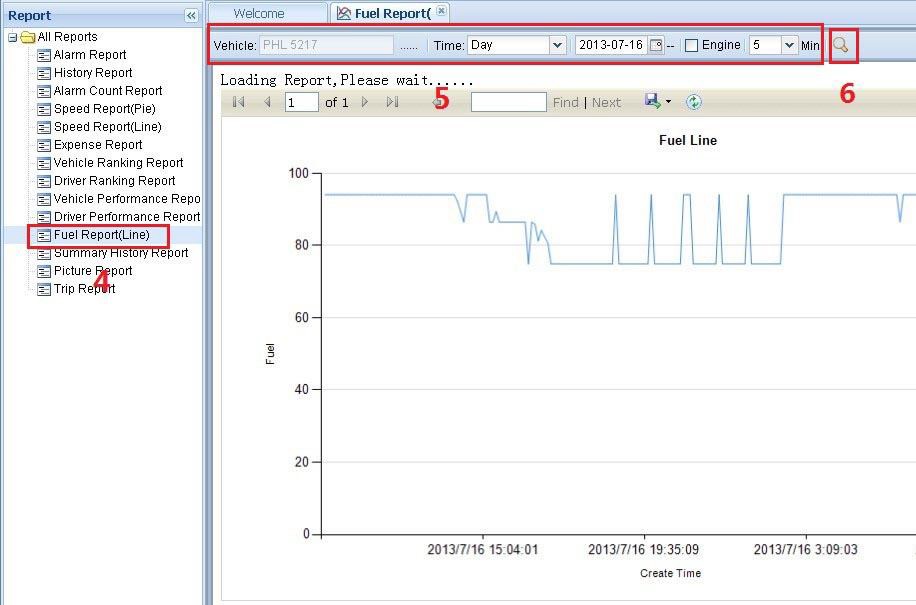Open the minutes interval dropdown
Screen dimensions: 916x605
coord(789,45)
